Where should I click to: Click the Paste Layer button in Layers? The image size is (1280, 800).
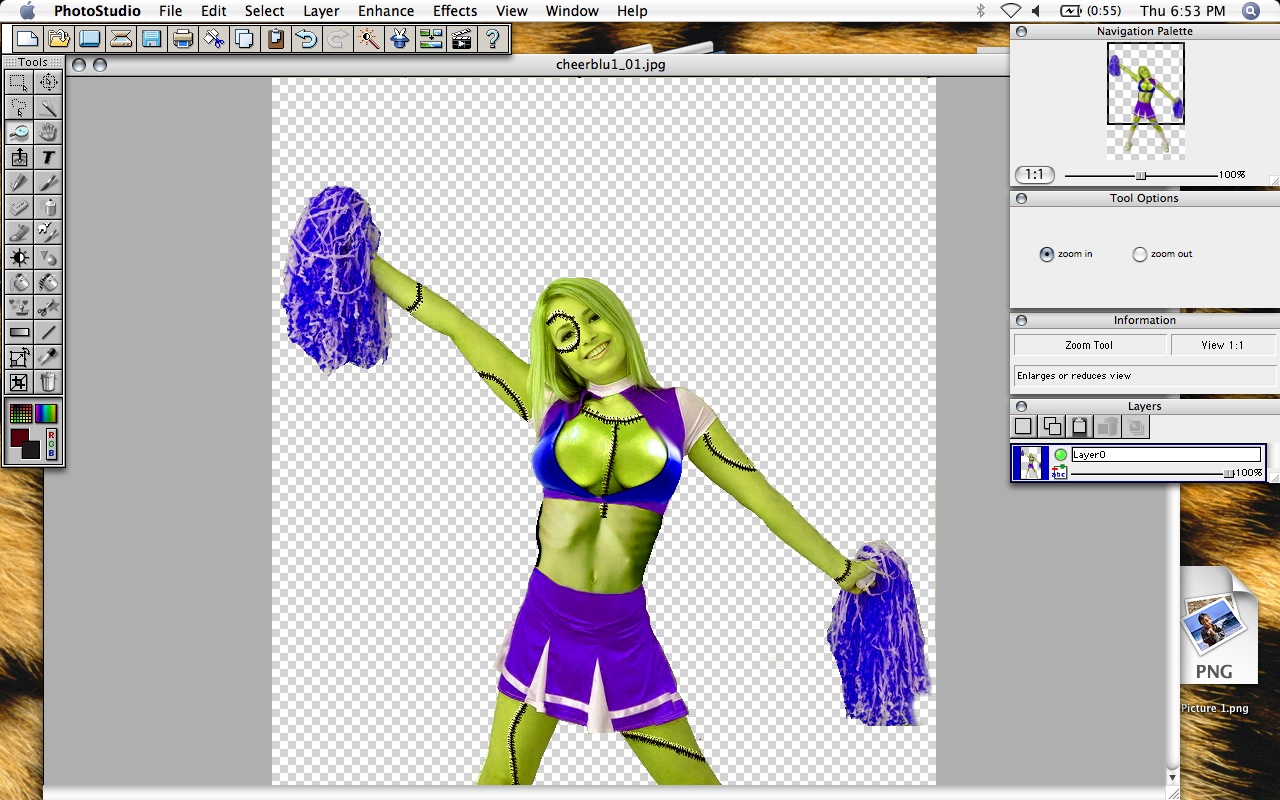pyautogui.click(x=1079, y=427)
